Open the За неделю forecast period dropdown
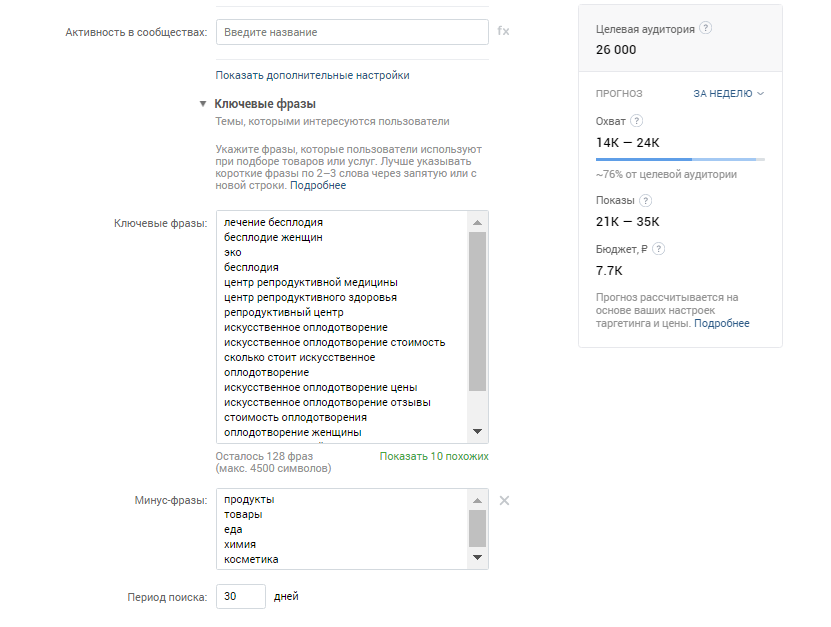Screen dimensions: 831x627 (x=729, y=94)
